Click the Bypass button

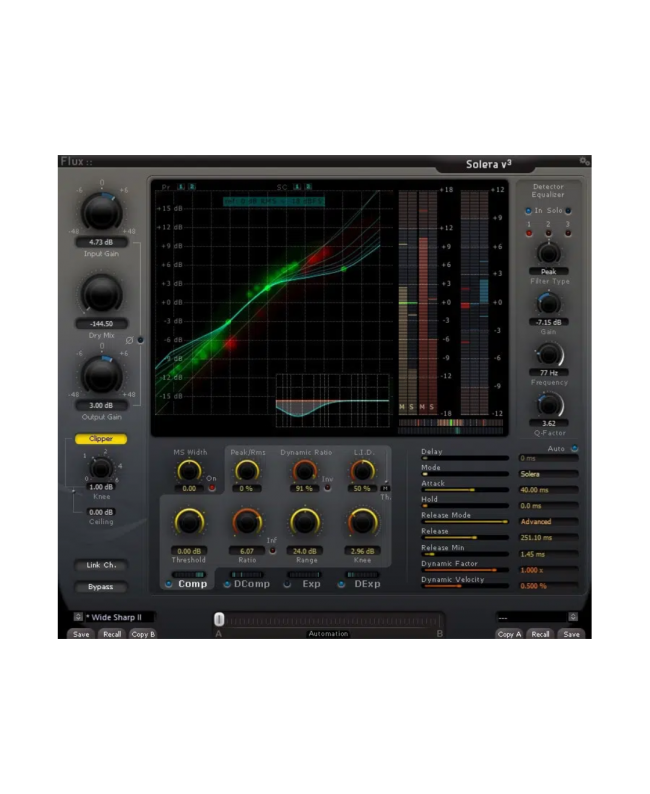[x=101, y=587]
